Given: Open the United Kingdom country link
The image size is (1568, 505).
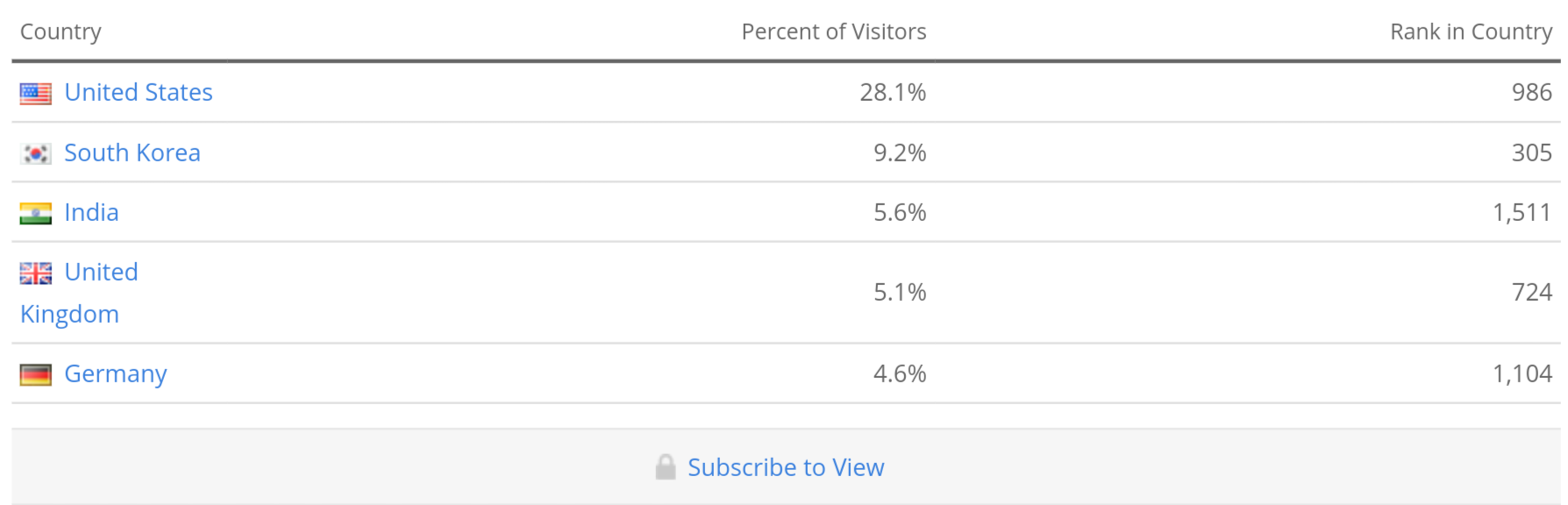Looking at the screenshot, I should coord(101,273).
